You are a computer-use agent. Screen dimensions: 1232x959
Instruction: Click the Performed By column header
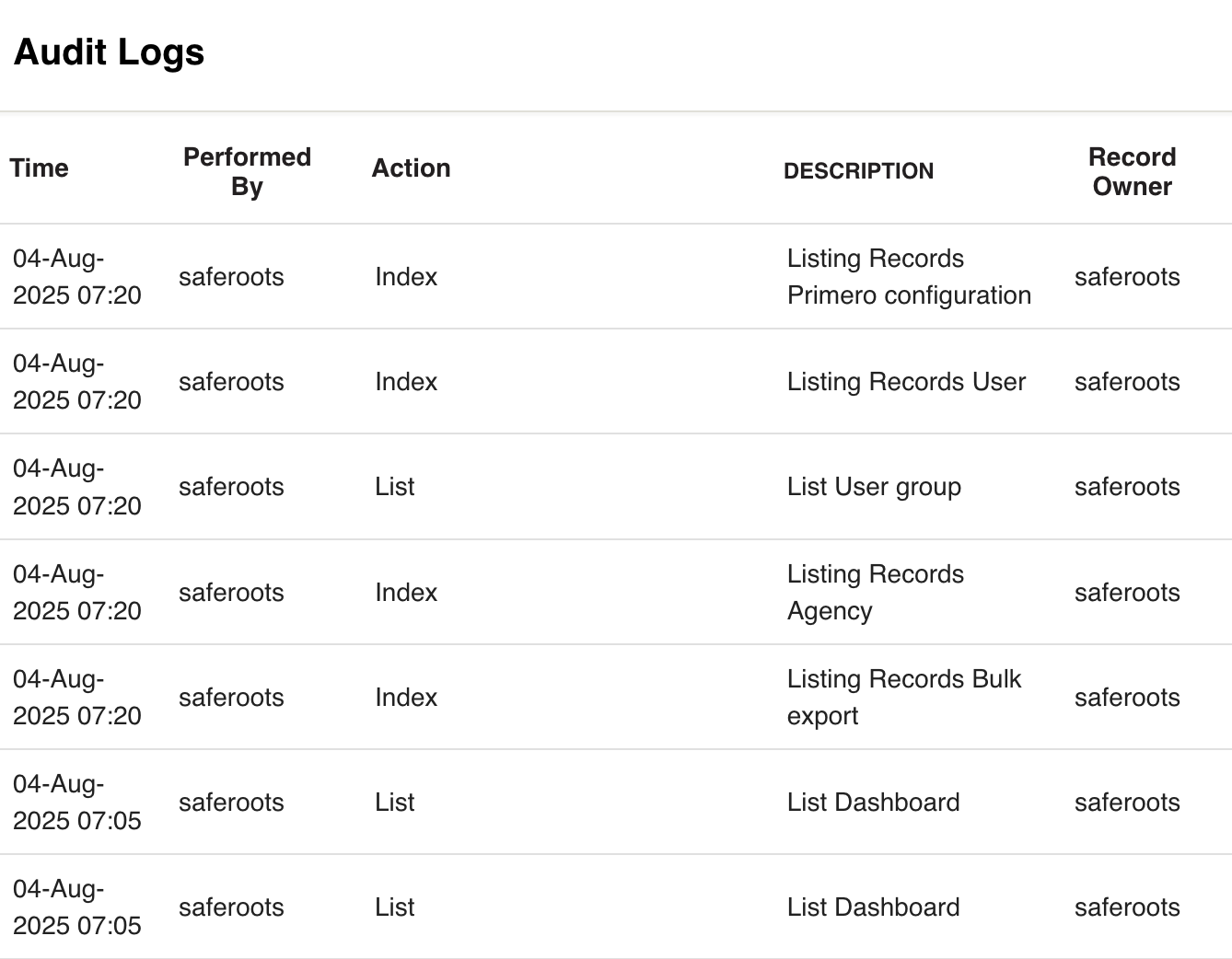point(247,171)
